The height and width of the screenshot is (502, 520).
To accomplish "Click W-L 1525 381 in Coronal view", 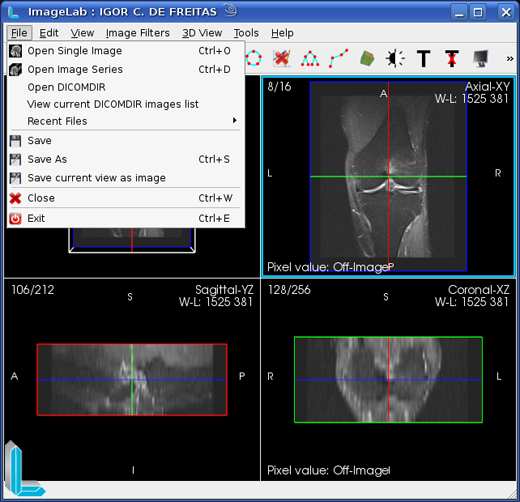I will click(472, 302).
